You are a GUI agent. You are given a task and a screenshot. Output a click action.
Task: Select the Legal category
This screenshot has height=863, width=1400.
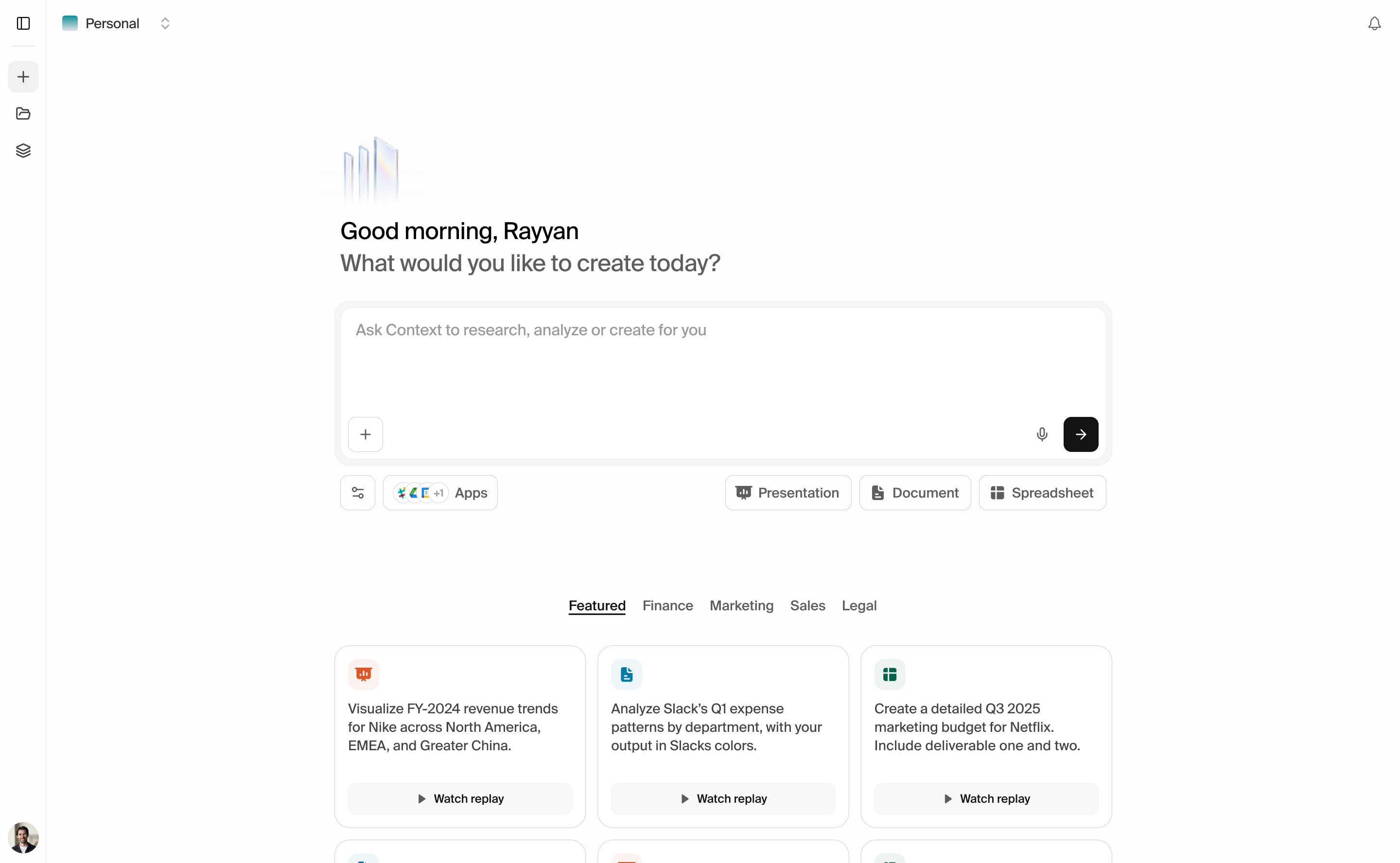click(x=859, y=605)
